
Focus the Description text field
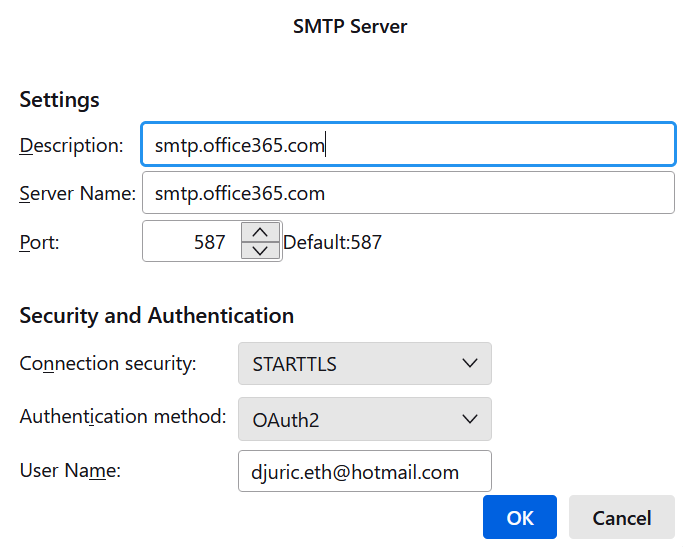pyautogui.click(x=408, y=145)
